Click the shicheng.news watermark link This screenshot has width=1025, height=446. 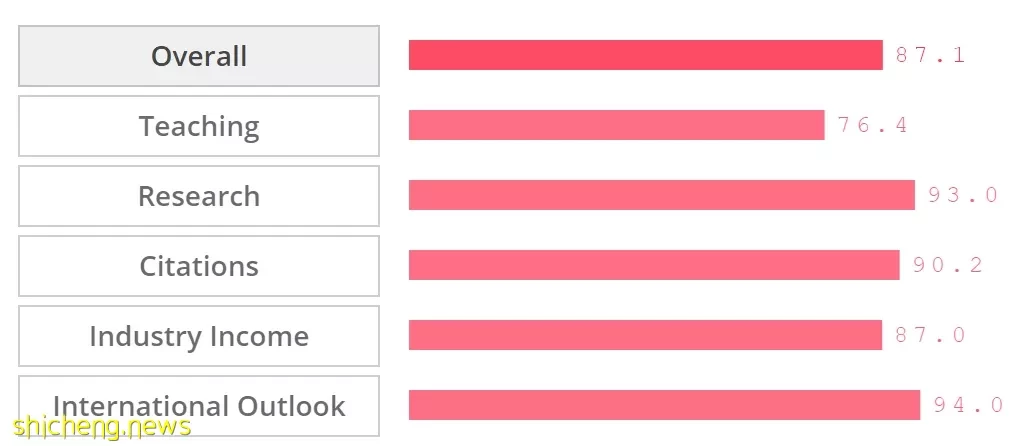coord(102,426)
